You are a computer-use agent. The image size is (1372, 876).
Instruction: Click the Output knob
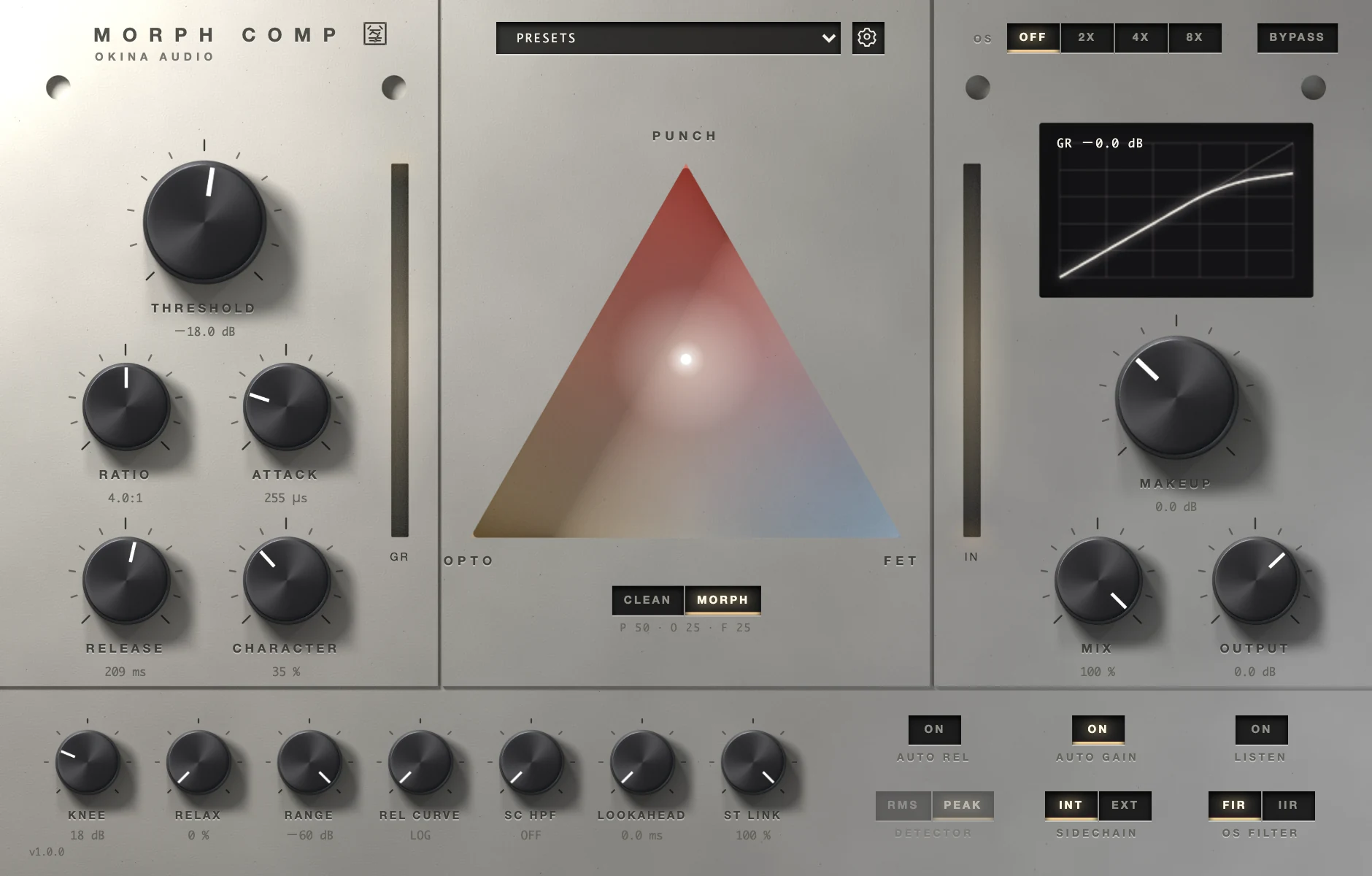[1256, 580]
